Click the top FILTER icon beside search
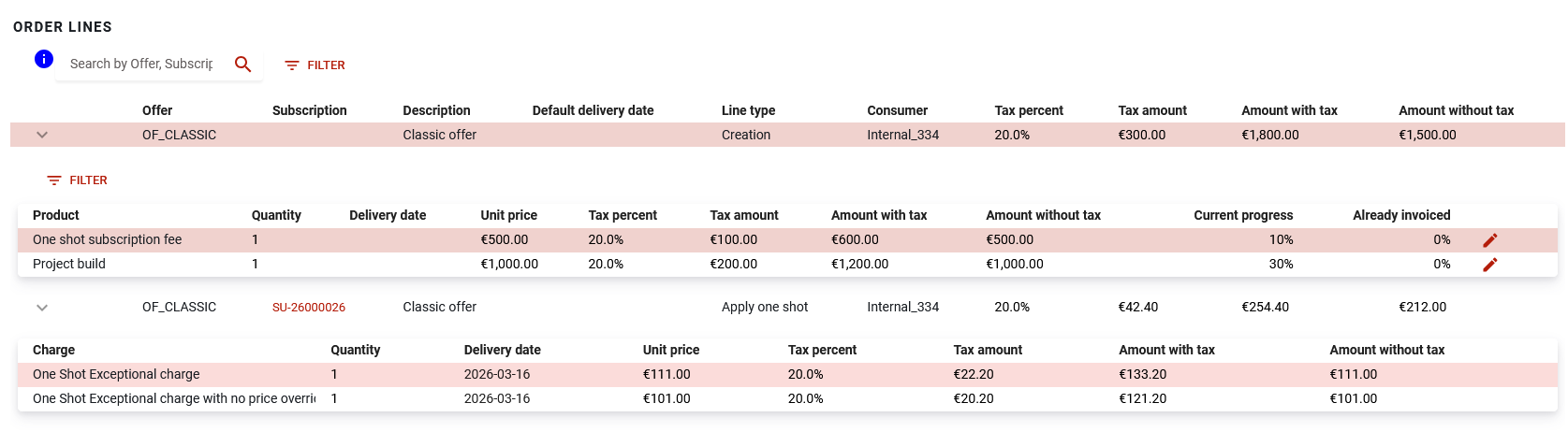This screenshot has width=1568, height=432. point(292,65)
